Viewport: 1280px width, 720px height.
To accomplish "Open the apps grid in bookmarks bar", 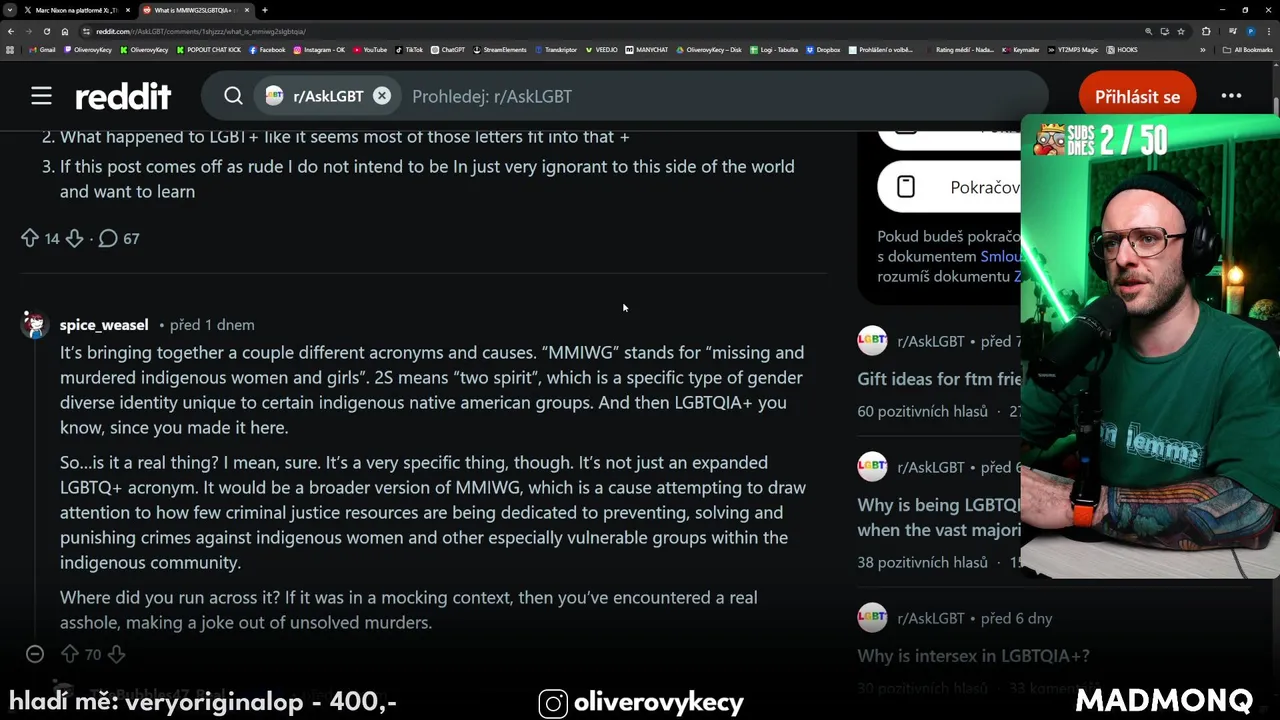I will [10, 49].
